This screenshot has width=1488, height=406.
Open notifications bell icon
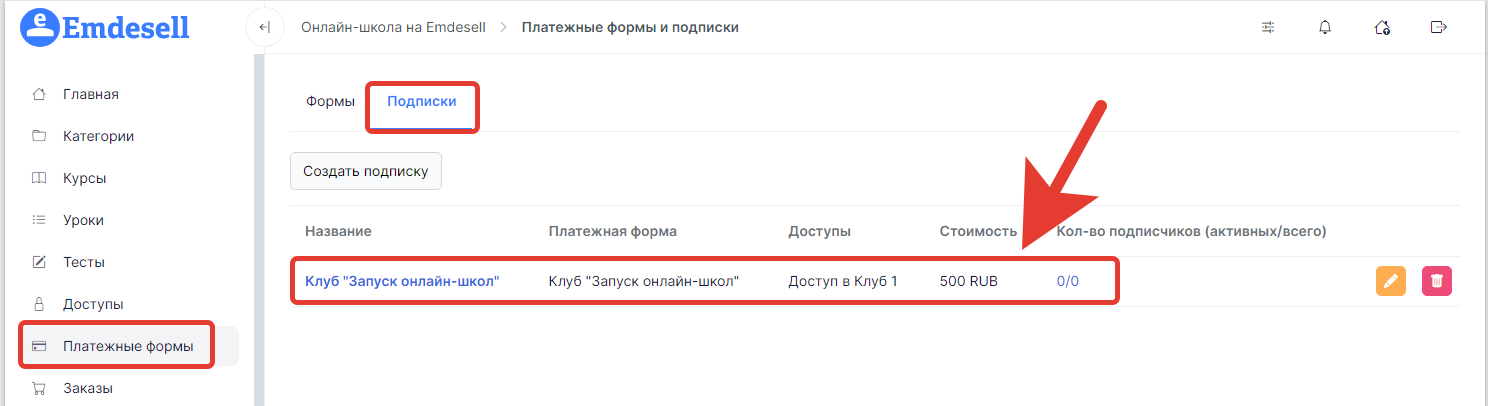pyautogui.click(x=1325, y=27)
